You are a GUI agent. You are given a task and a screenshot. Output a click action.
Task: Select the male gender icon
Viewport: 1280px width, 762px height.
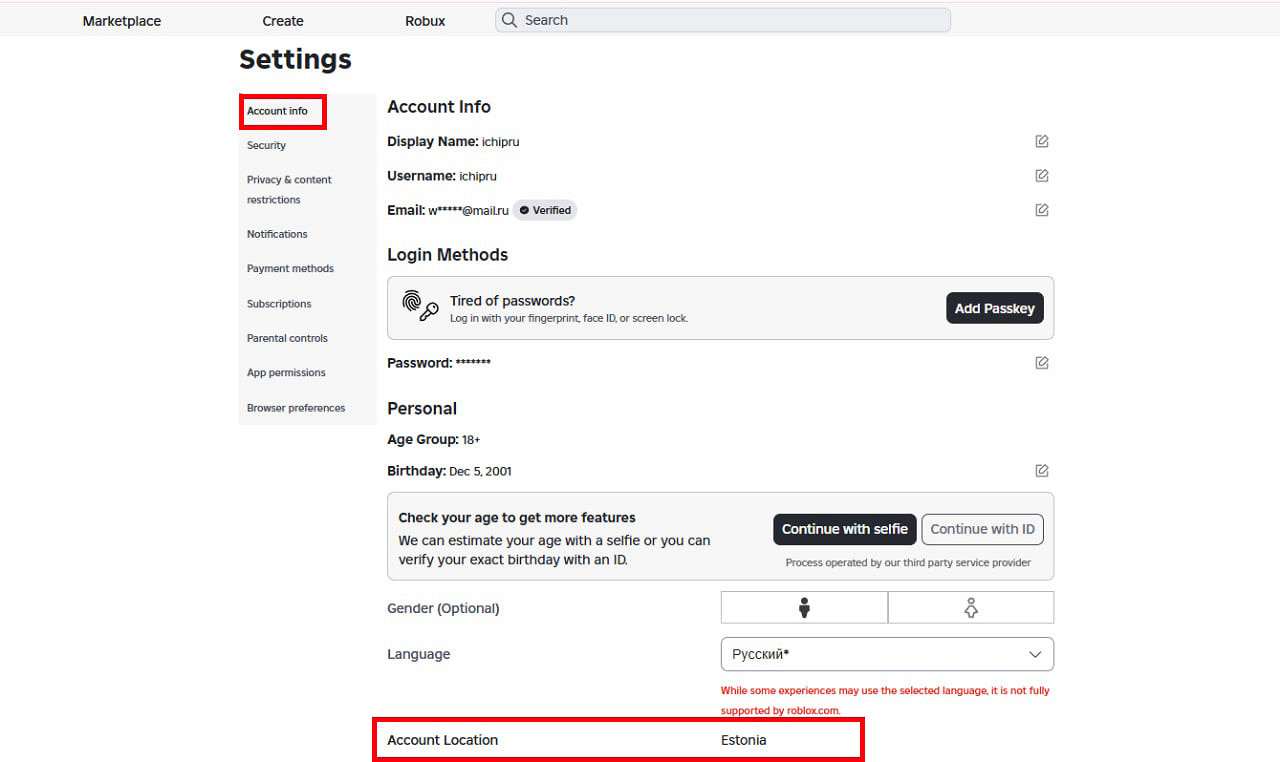click(804, 608)
